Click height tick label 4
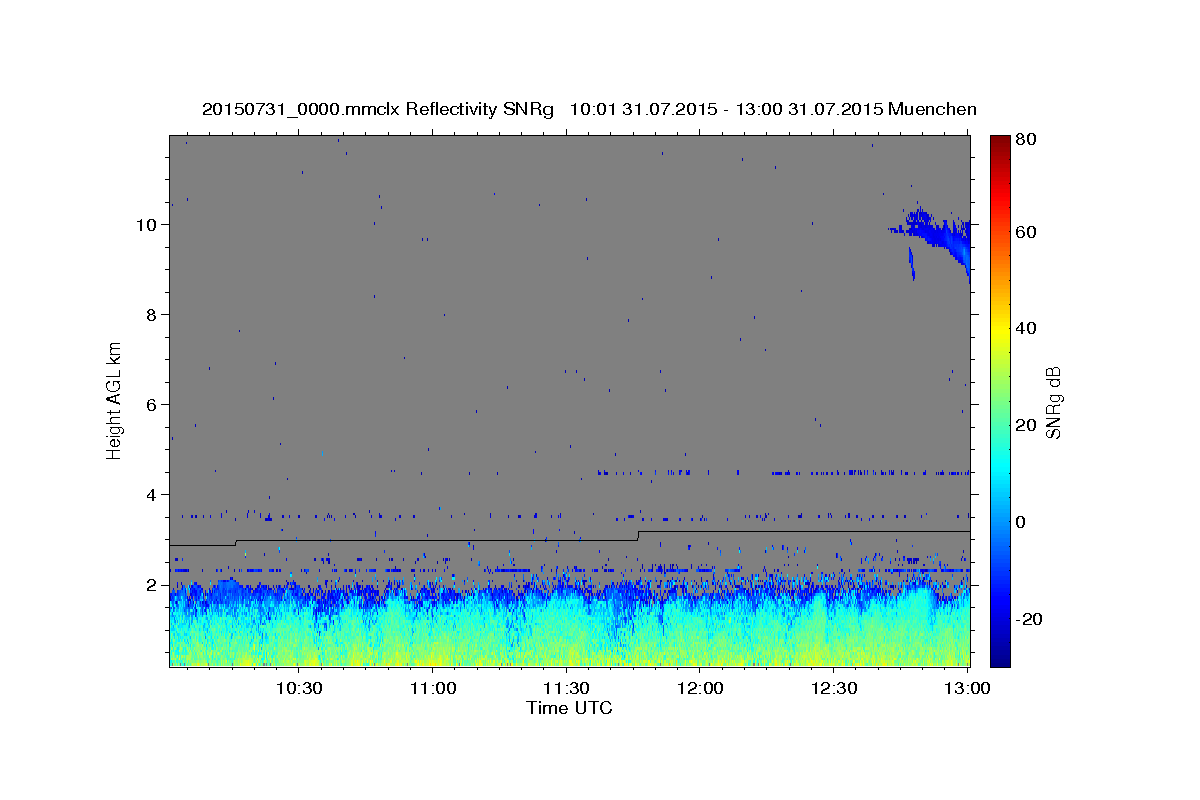This screenshot has width=1200, height=800. pyautogui.click(x=152, y=495)
